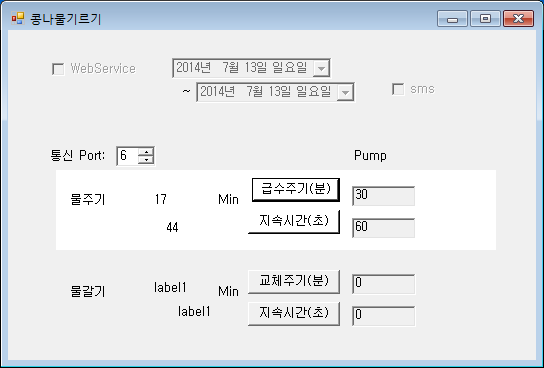Enable the WebService checkbox

click(58, 69)
